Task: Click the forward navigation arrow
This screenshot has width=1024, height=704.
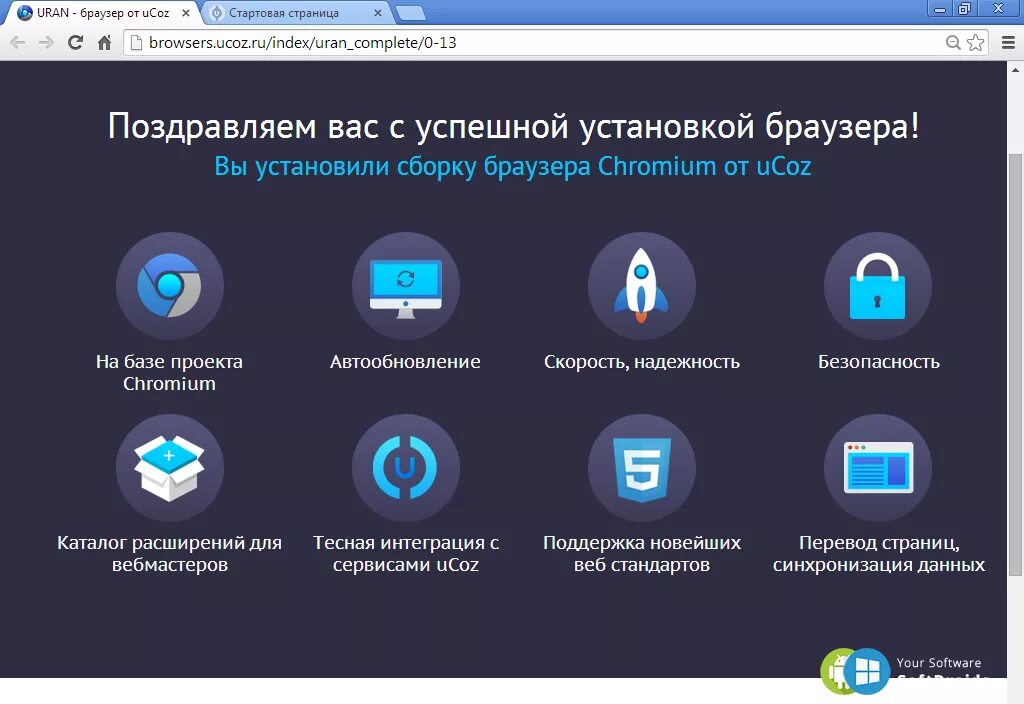Action: click(x=46, y=42)
